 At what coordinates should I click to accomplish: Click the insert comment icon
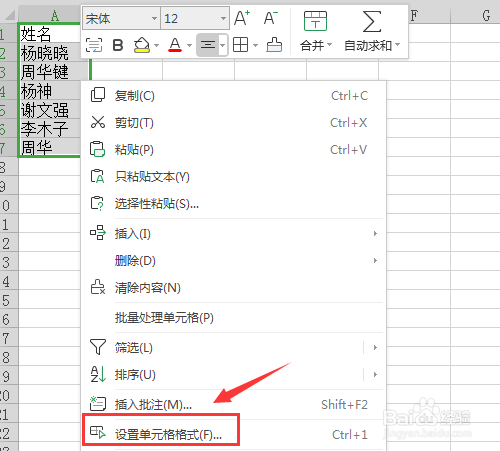(98, 404)
